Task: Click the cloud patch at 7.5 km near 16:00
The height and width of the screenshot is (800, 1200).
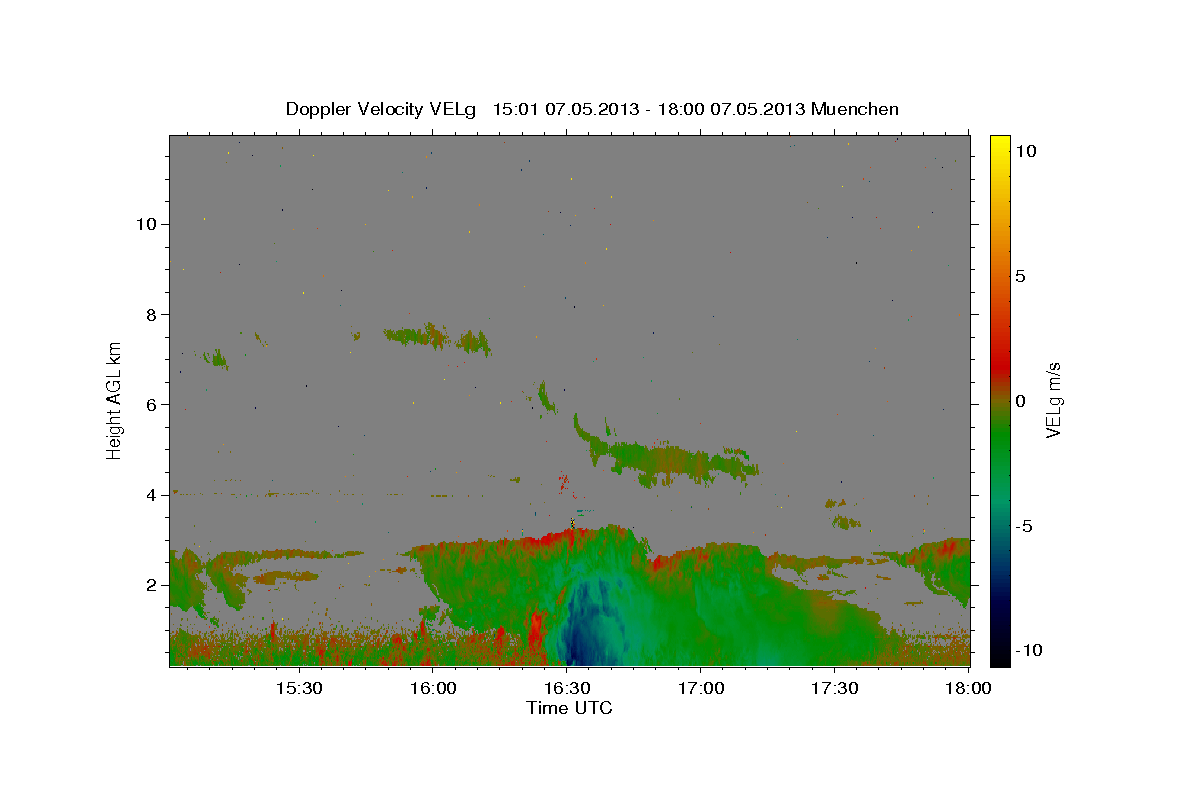Action: (437, 337)
